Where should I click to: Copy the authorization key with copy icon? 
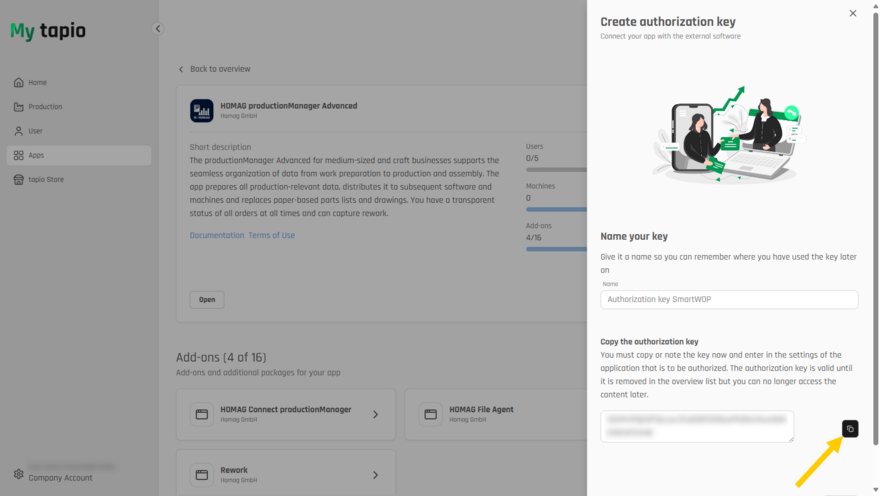pyautogui.click(x=850, y=429)
